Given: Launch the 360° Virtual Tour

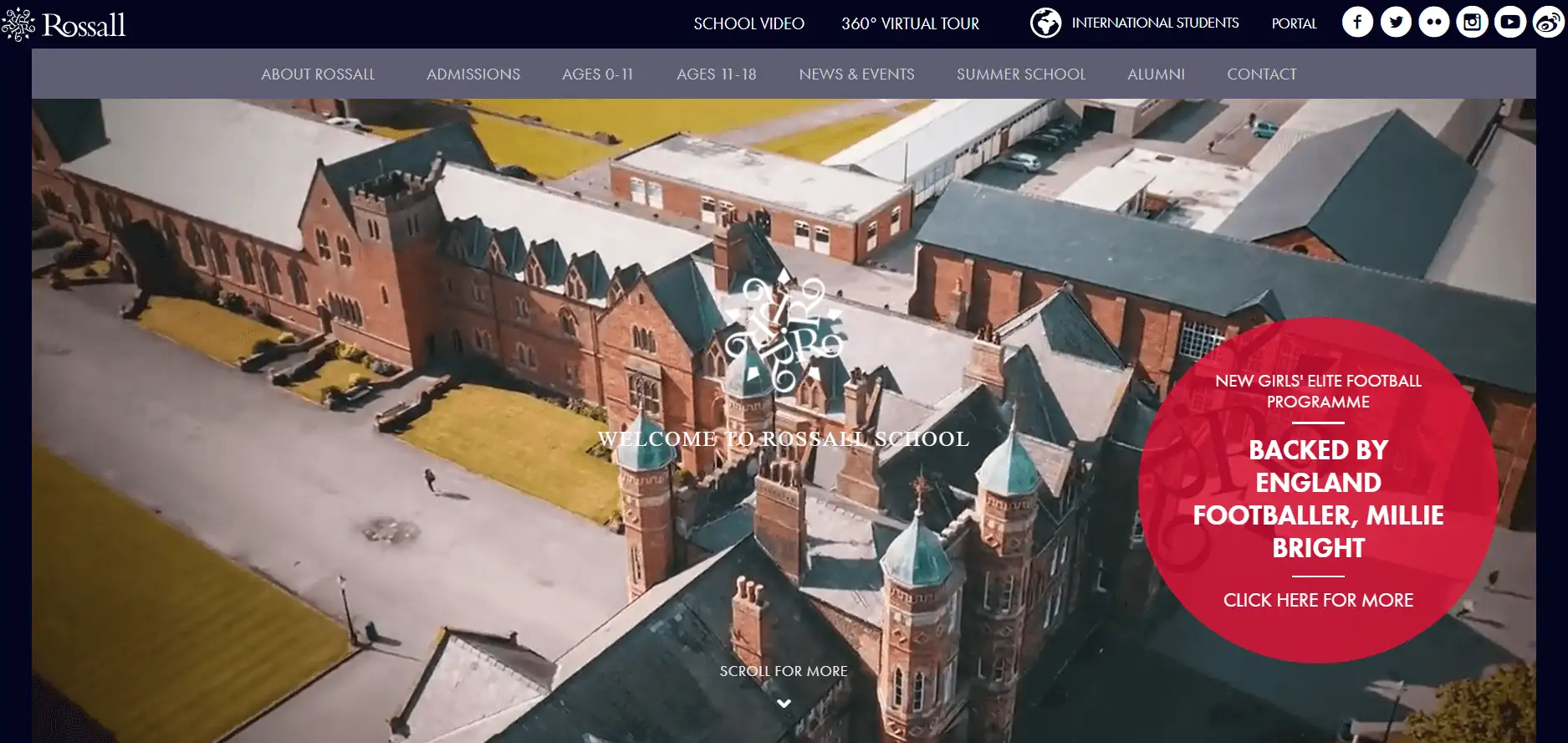Looking at the screenshot, I should tap(910, 23).
